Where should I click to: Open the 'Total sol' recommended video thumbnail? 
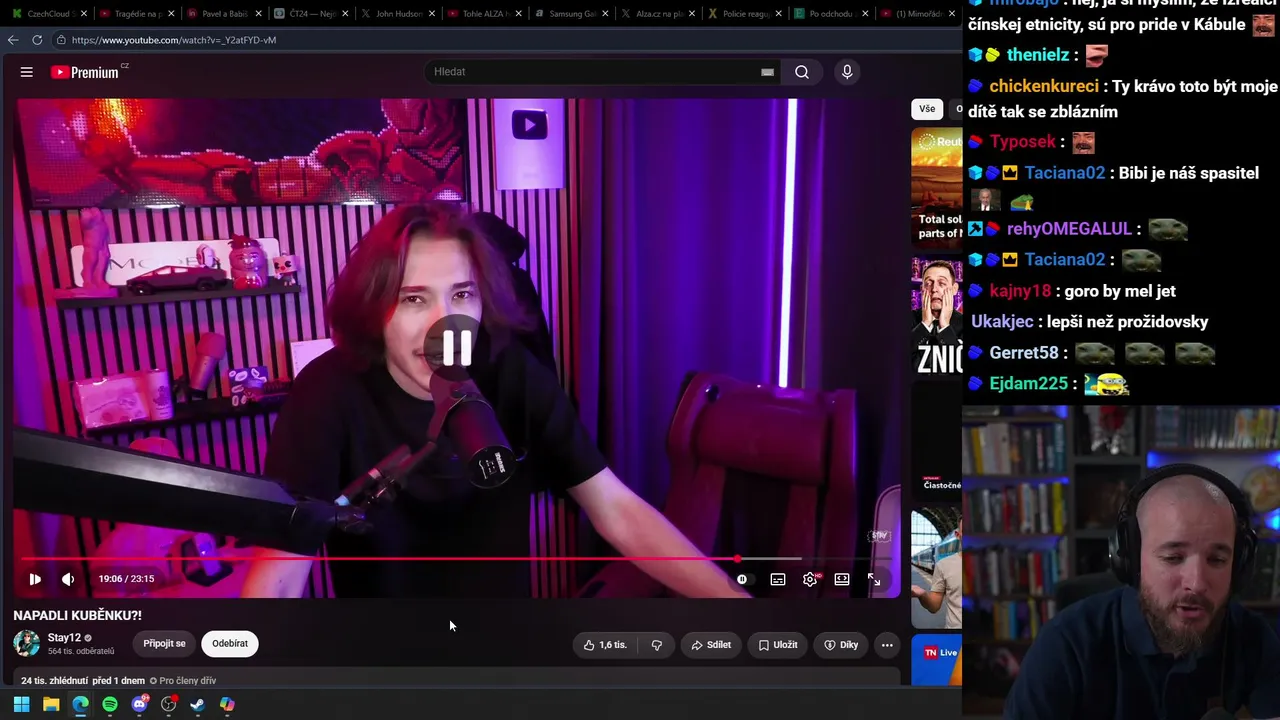point(936,187)
